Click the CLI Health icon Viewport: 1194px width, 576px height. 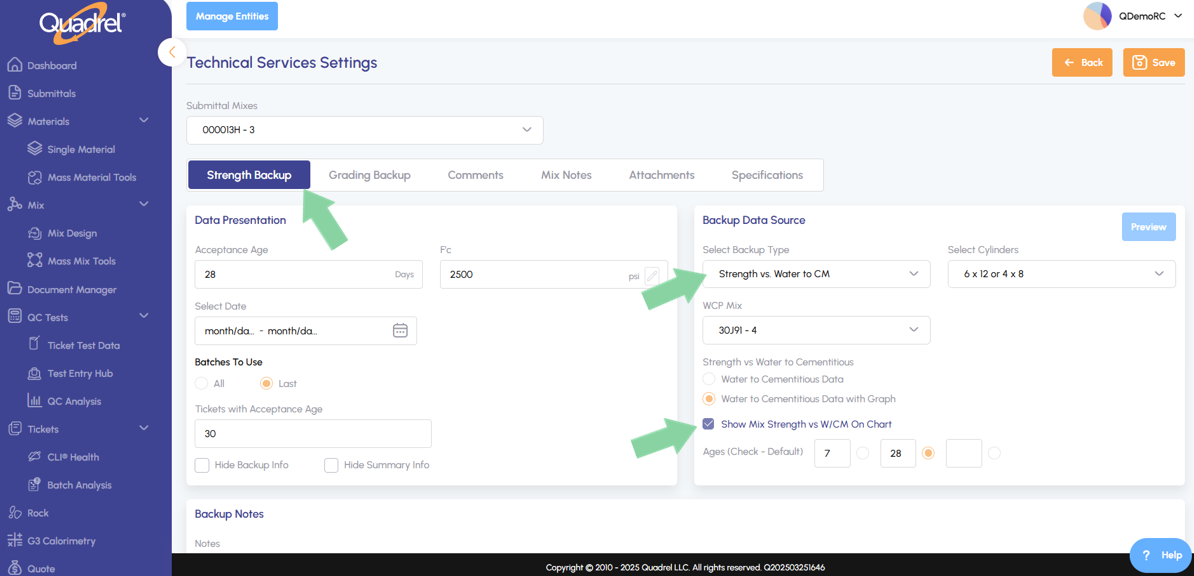tap(34, 457)
